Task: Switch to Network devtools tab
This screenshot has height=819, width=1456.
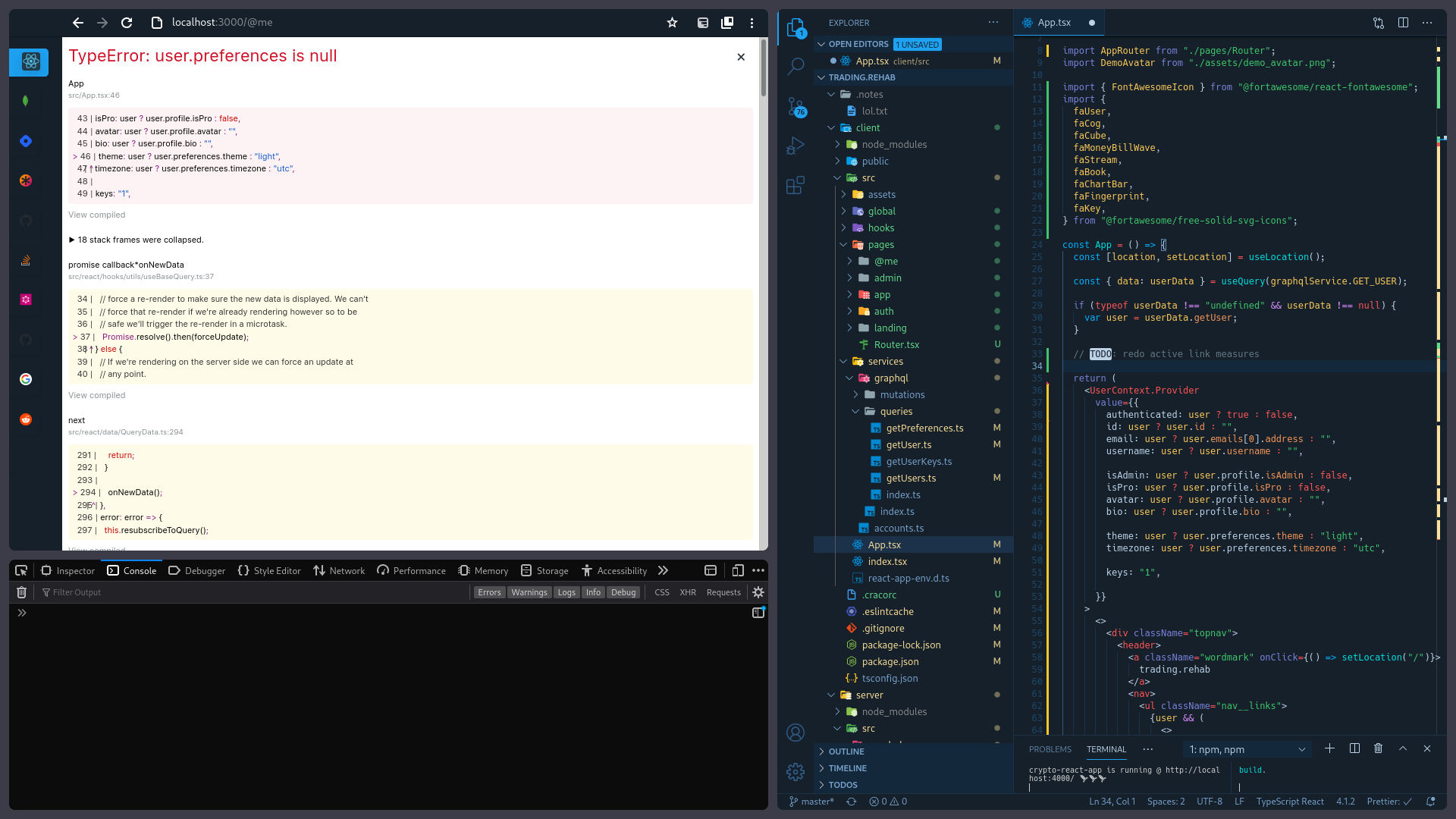Action: (x=339, y=570)
